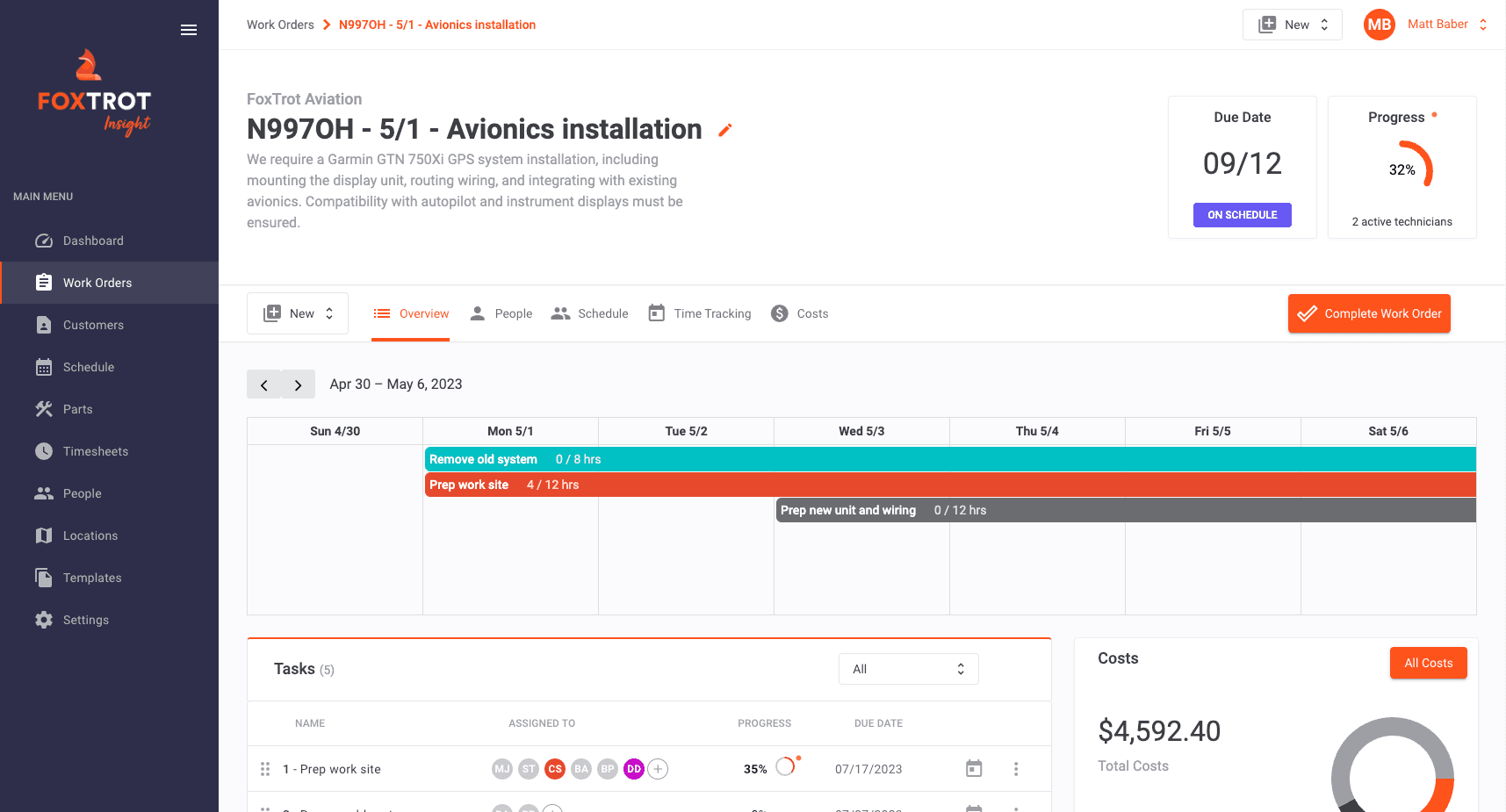The image size is (1506, 812).
Task: Open Timesheets in the sidebar
Action: point(95,451)
